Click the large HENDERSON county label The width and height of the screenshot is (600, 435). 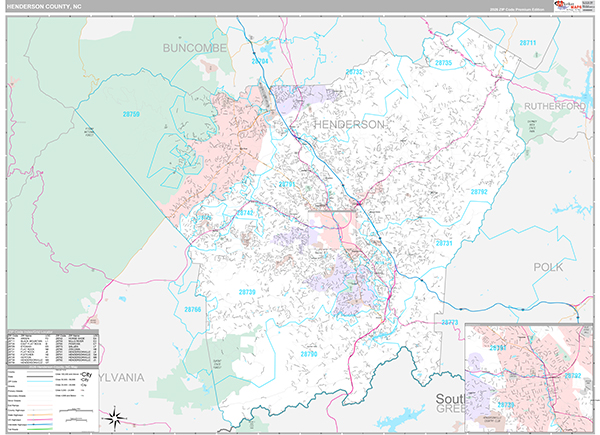[349, 124]
